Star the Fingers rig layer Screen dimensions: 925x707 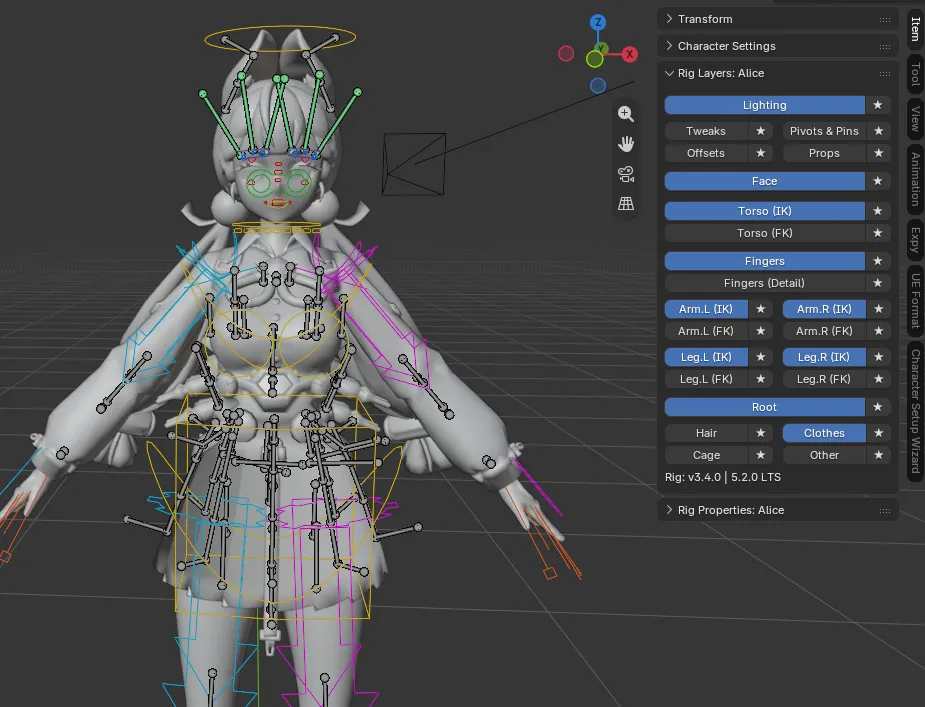878,261
